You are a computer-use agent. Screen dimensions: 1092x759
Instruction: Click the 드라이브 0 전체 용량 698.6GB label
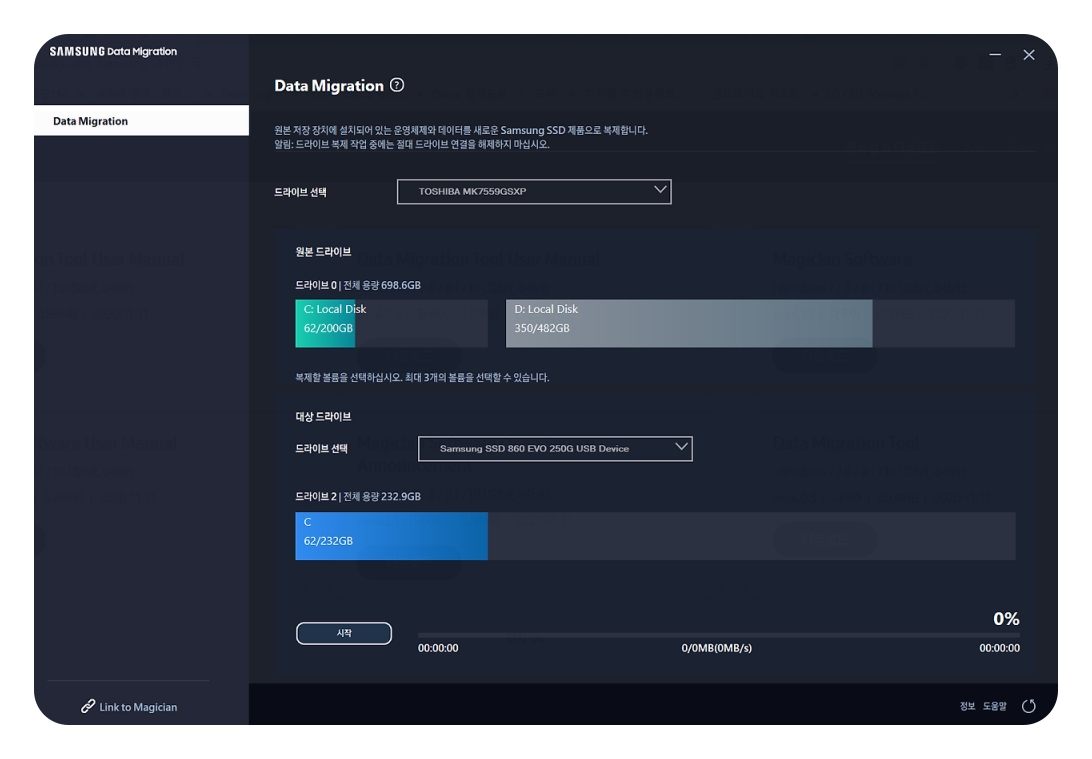coord(358,285)
